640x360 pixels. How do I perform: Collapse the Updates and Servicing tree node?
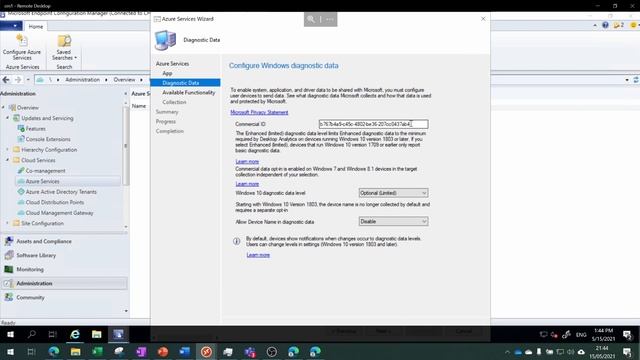(7, 118)
